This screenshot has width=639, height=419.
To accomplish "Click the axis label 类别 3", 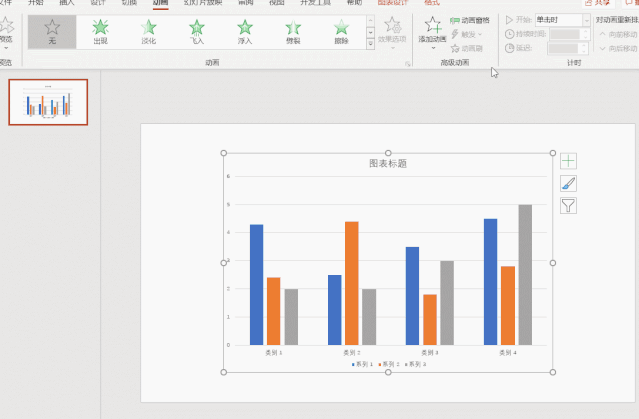I will pyautogui.click(x=430, y=353).
